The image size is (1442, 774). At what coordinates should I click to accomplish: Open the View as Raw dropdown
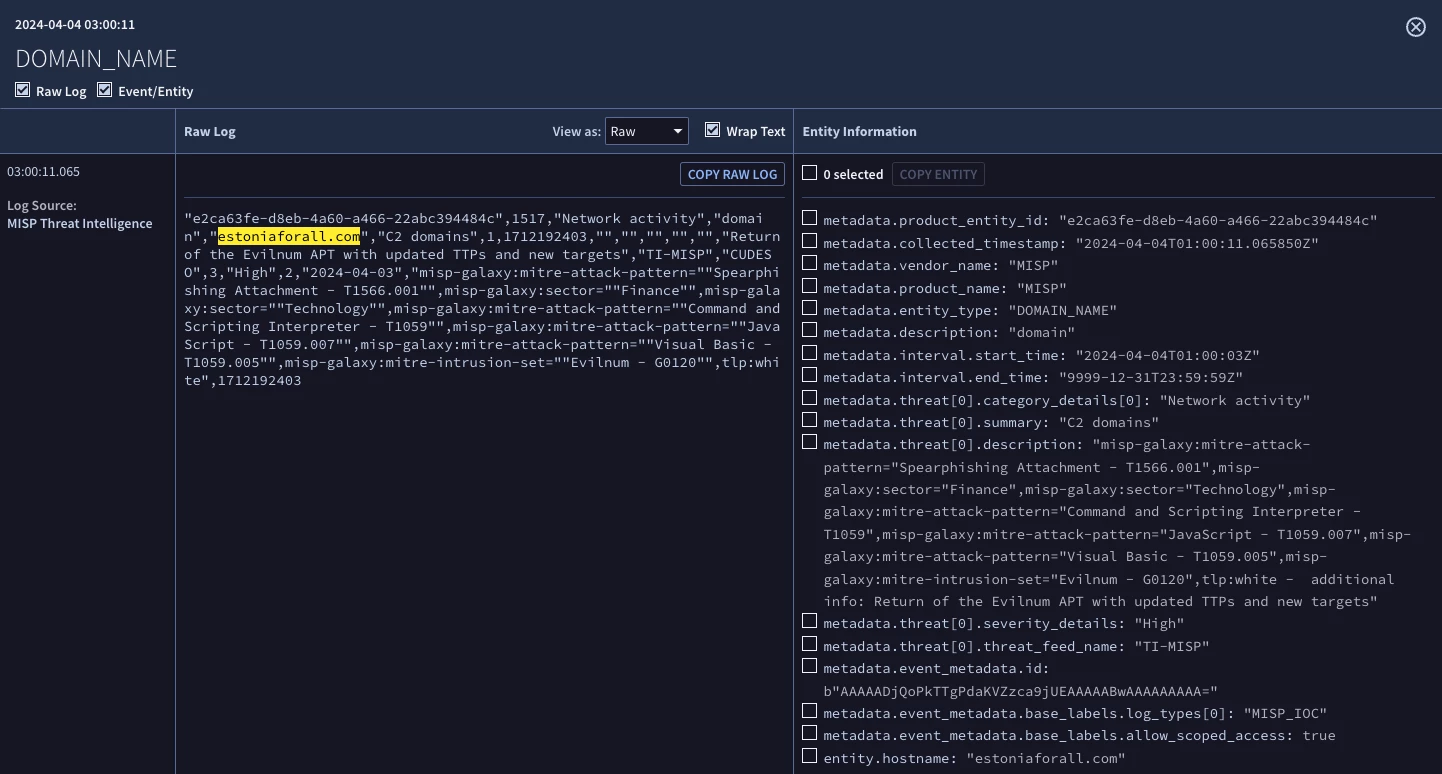pyautogui.click(x=647, y=131)
